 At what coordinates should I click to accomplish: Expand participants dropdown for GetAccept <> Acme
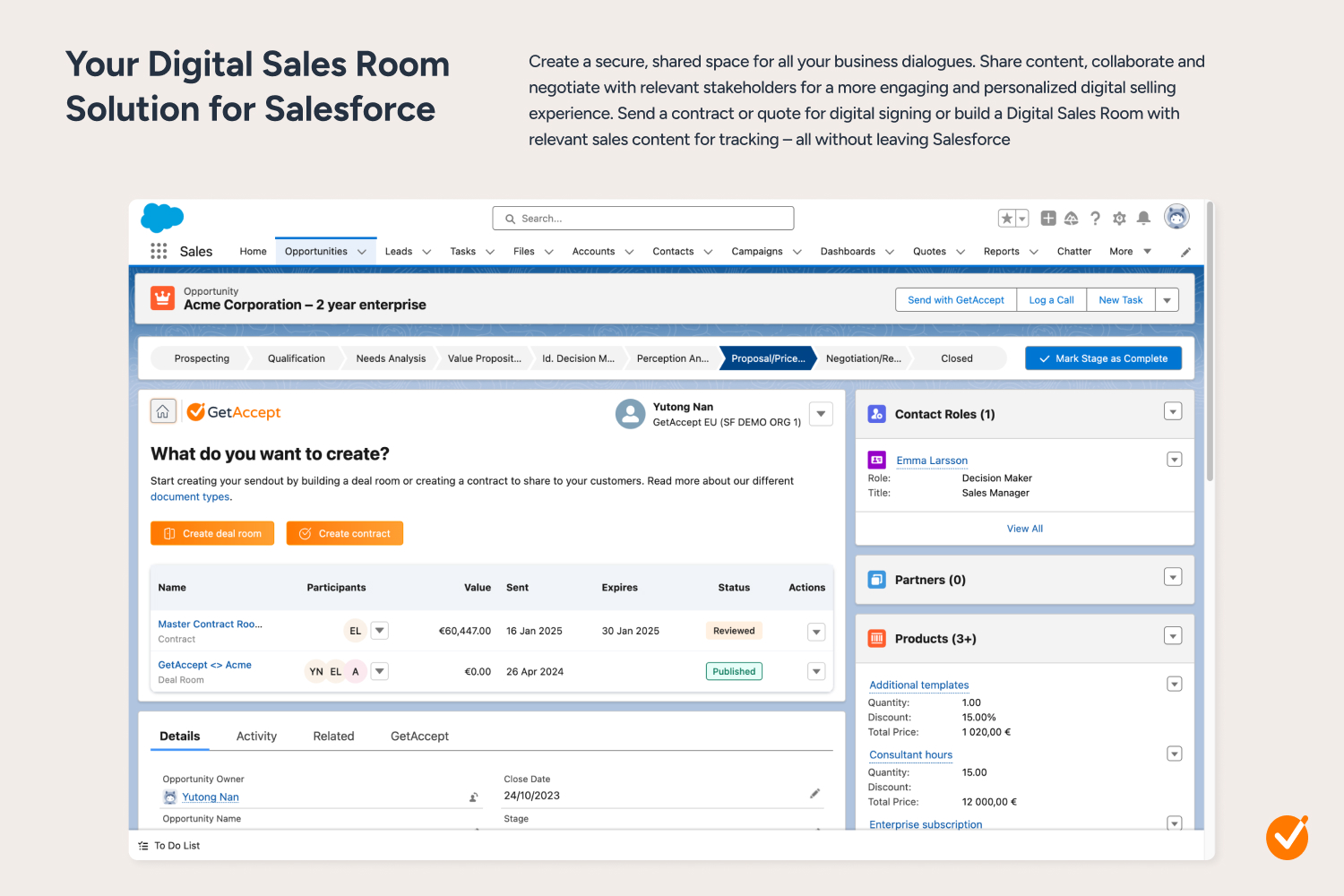380,671
